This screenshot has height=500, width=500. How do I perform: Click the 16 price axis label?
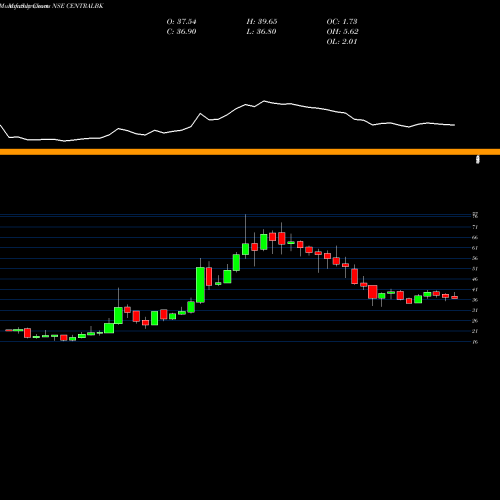(x=475, y=342)
